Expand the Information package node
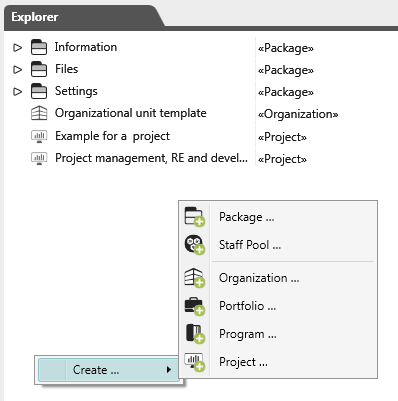This screenshot has height=401, width=398. pos(17,48)
